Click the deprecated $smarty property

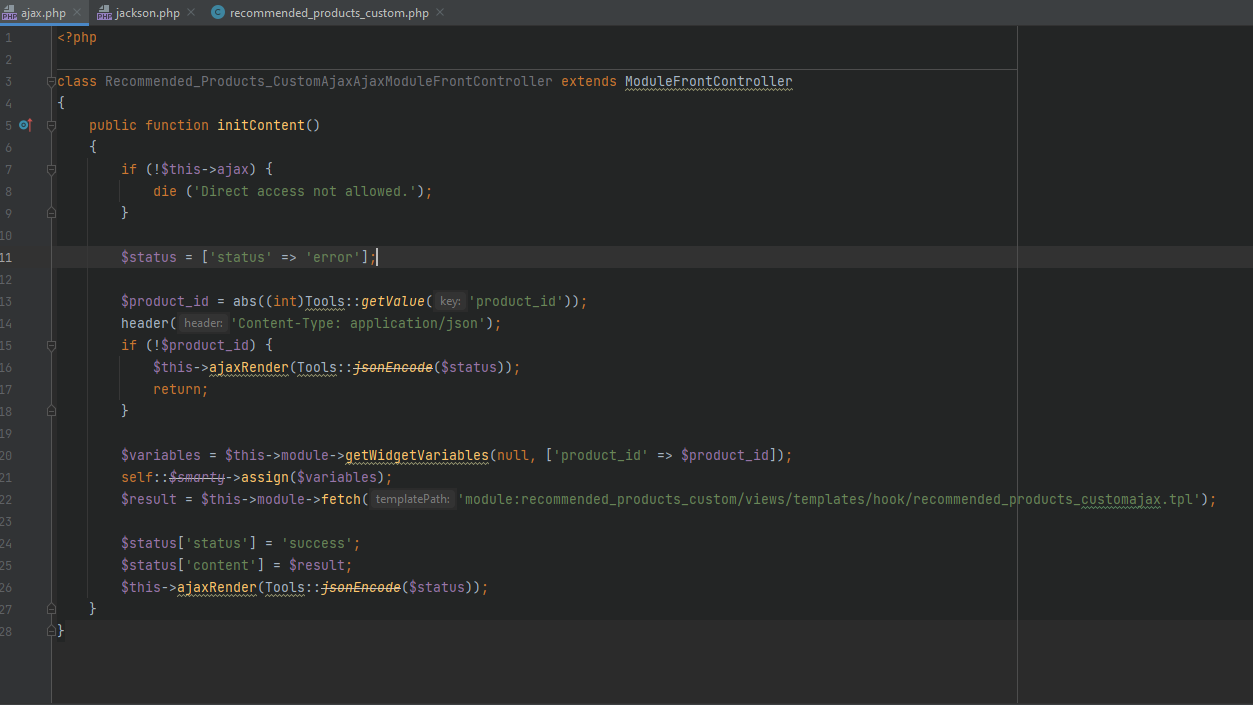point(197,477)
